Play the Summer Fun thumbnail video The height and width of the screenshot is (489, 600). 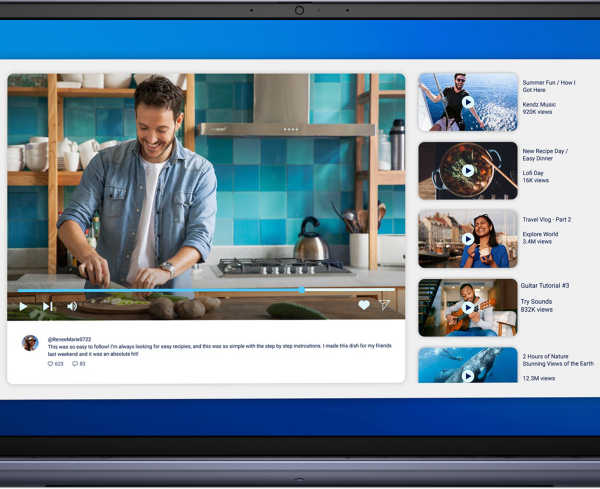coord(468,102)
